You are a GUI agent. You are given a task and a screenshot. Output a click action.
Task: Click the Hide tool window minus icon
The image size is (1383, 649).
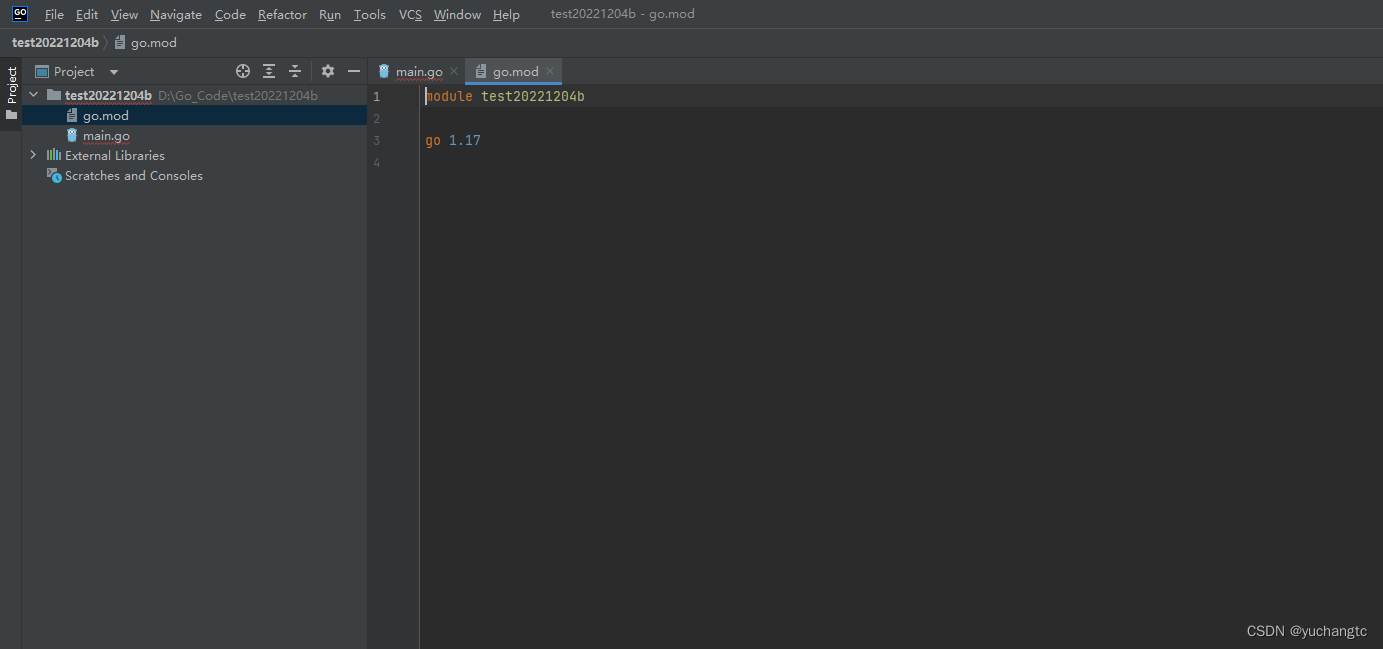(x=354, y=71)
